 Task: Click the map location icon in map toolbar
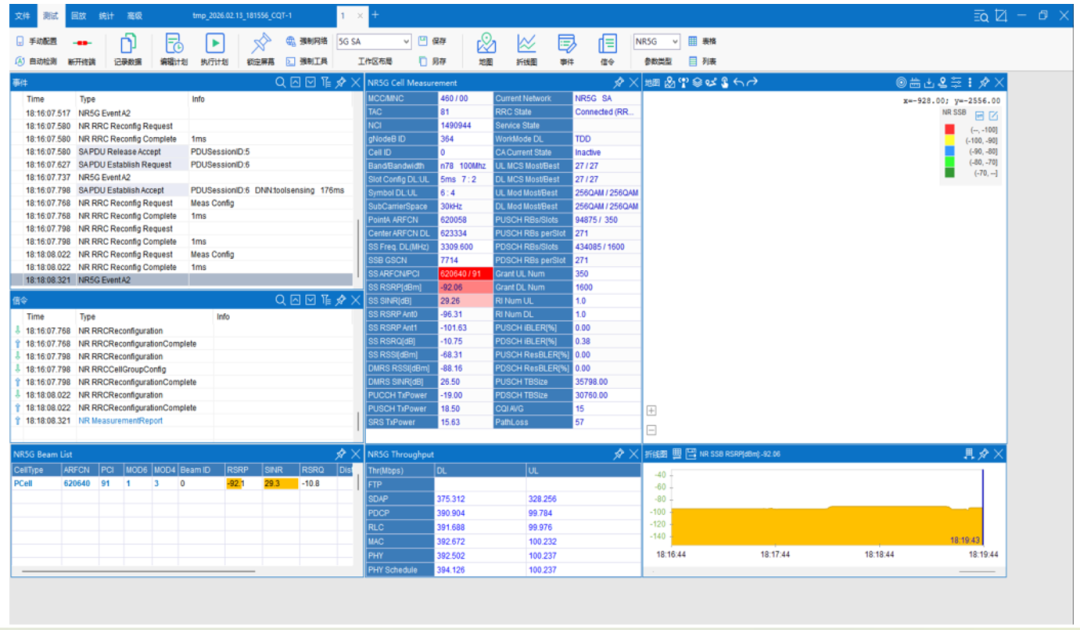[669, 83]
